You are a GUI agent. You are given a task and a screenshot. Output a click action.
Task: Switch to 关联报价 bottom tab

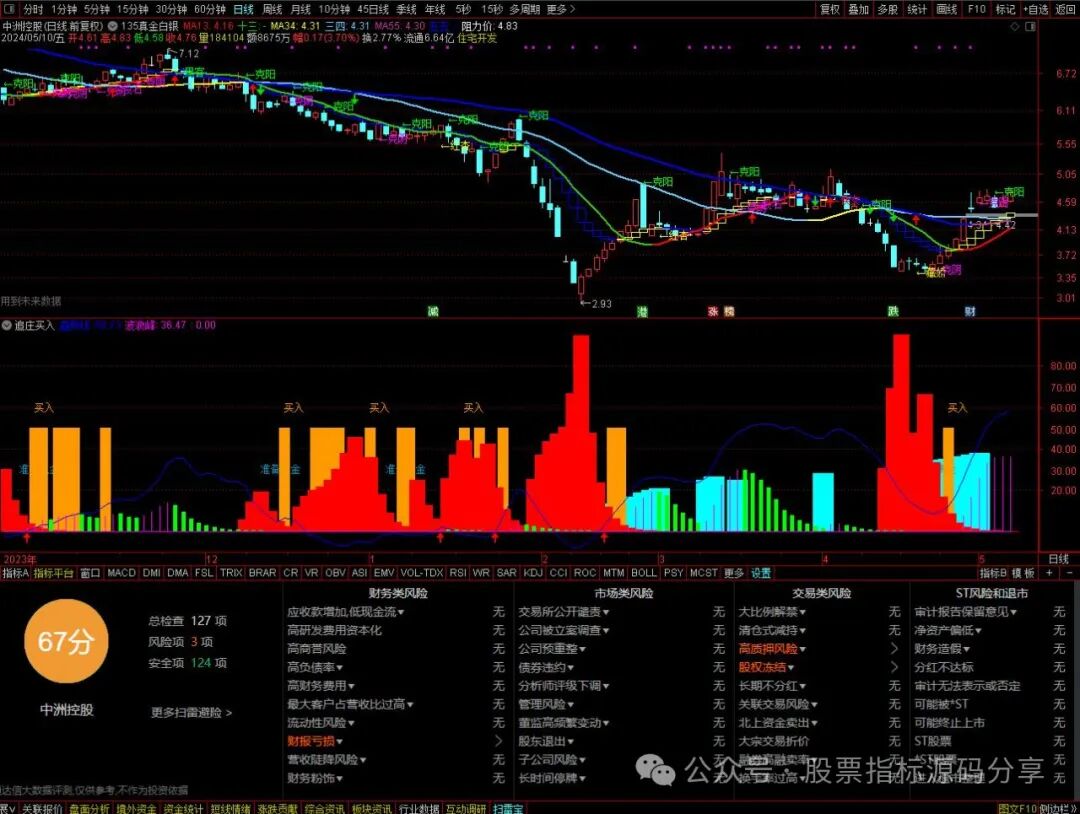[42, 808]
